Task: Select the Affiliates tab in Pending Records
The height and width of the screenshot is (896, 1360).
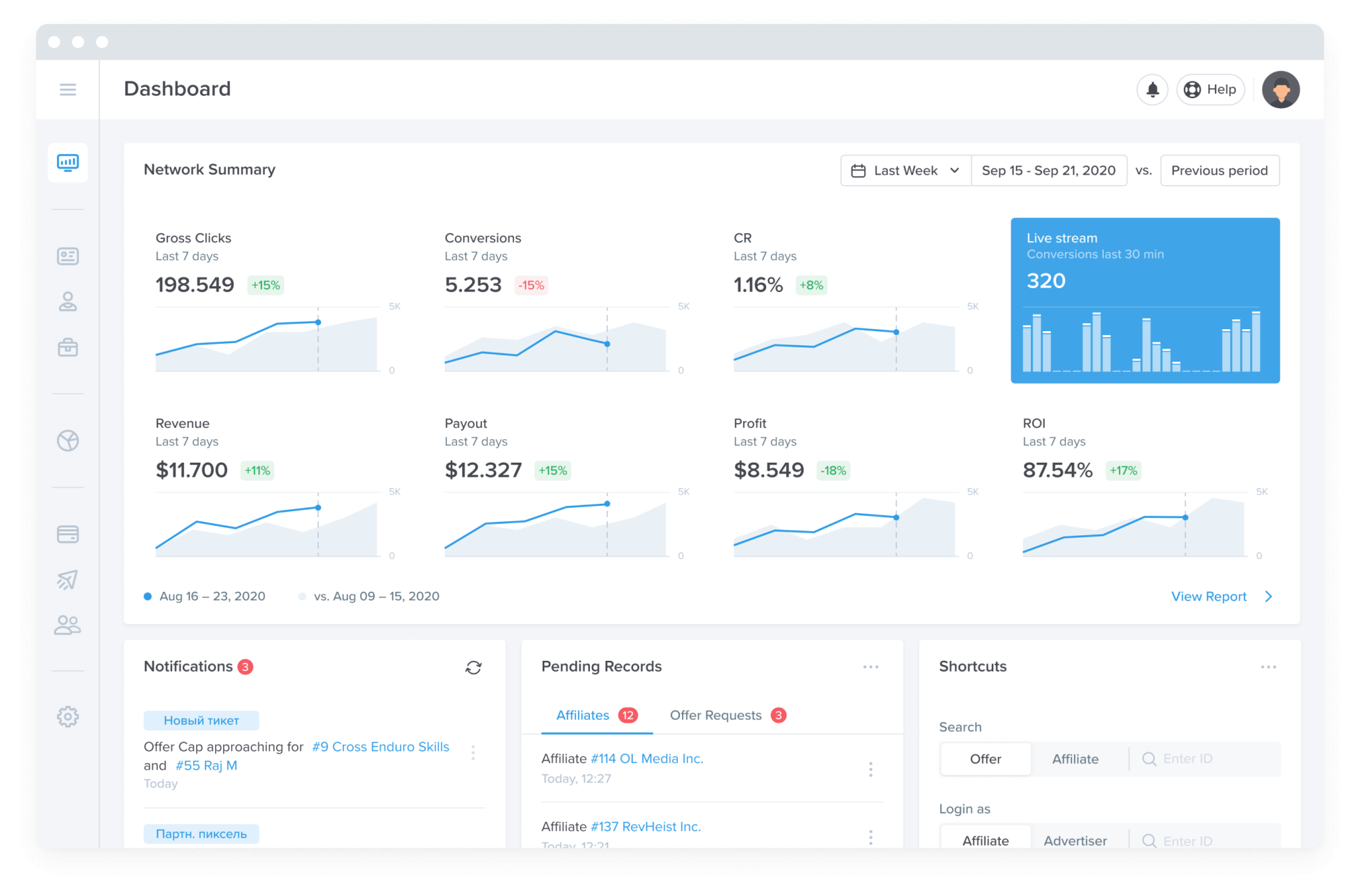Action: click(x=582, y=715)
